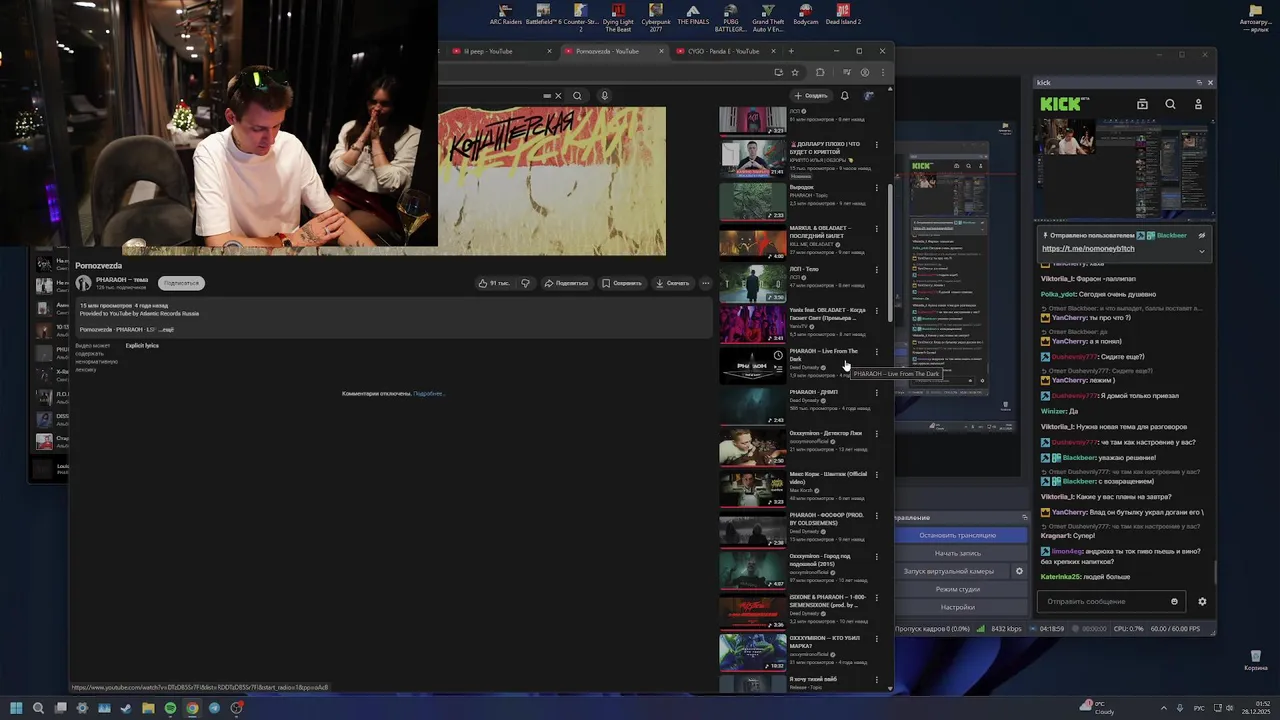Unpin pinned message icon in Kick chat

[x=1202, y=236]
